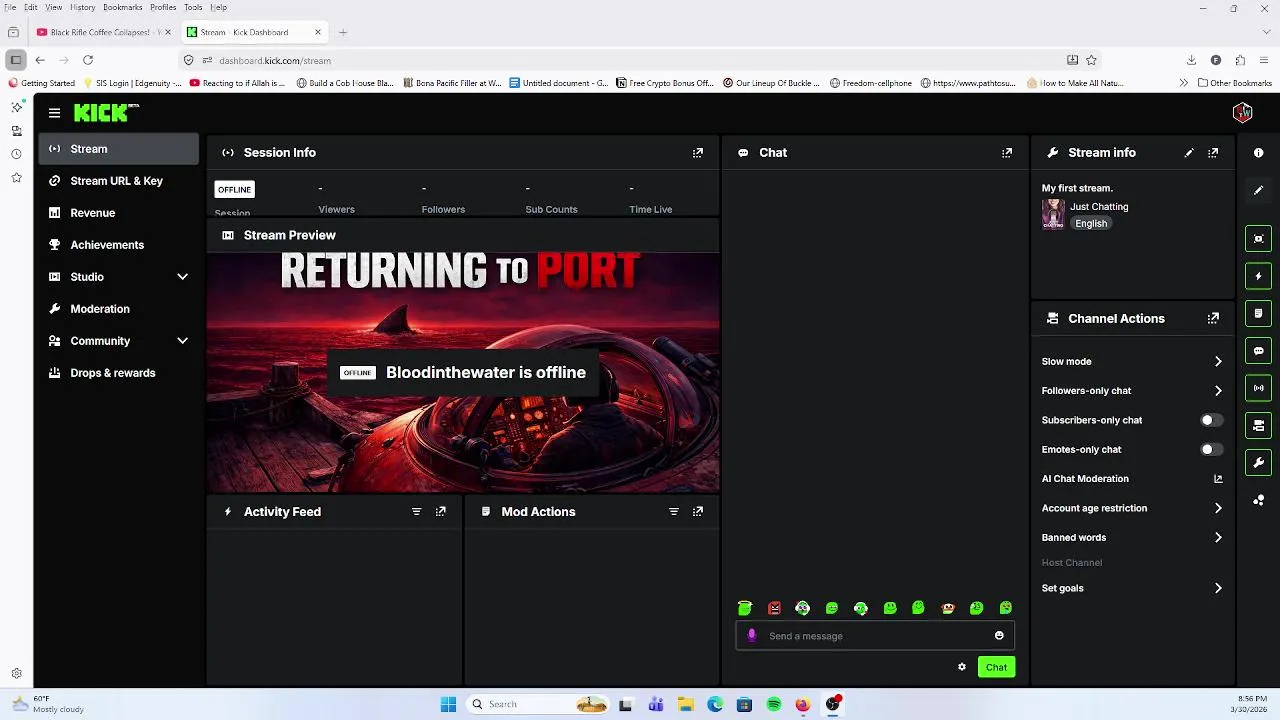
Task: Open Achievements in sidebar
Action: (x=119, y=245)
